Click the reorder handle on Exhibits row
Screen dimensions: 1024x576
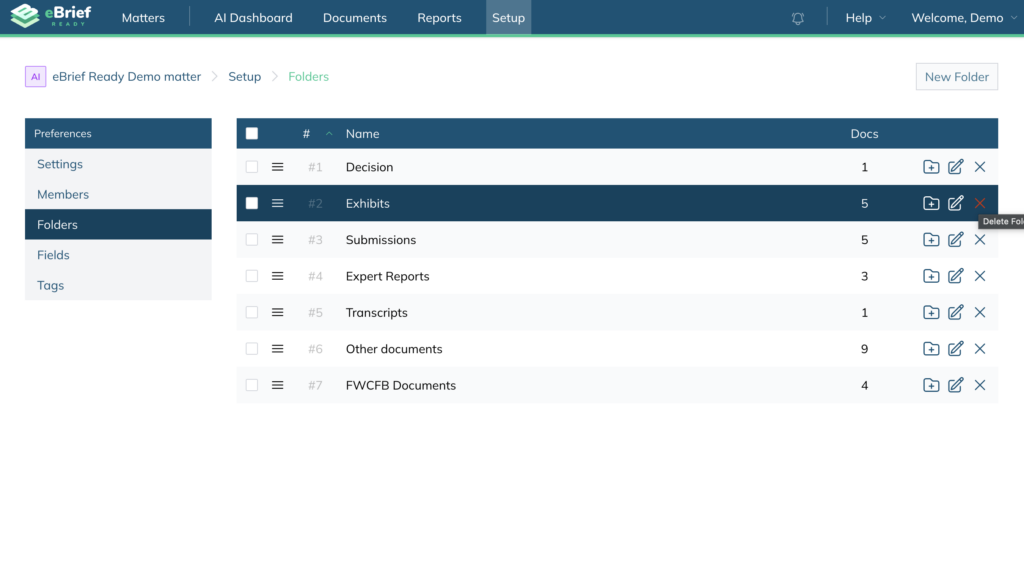(x=278, y=203)
